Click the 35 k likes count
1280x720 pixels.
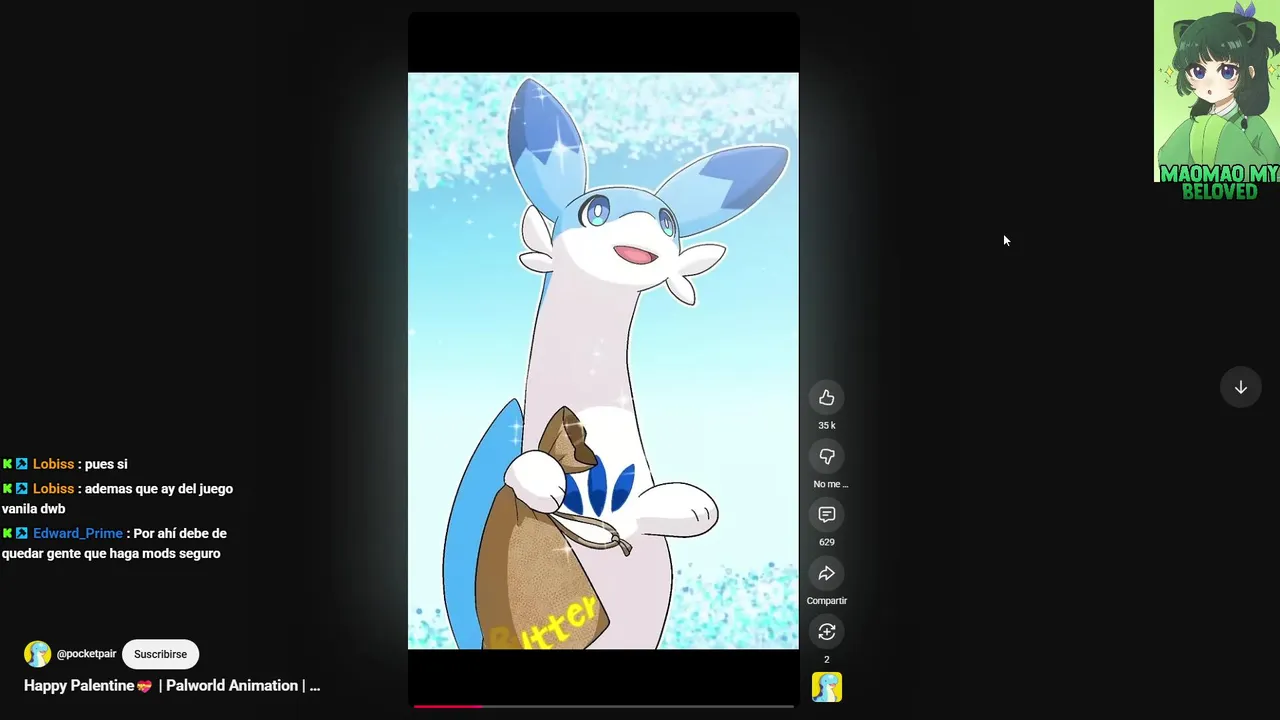826,426
